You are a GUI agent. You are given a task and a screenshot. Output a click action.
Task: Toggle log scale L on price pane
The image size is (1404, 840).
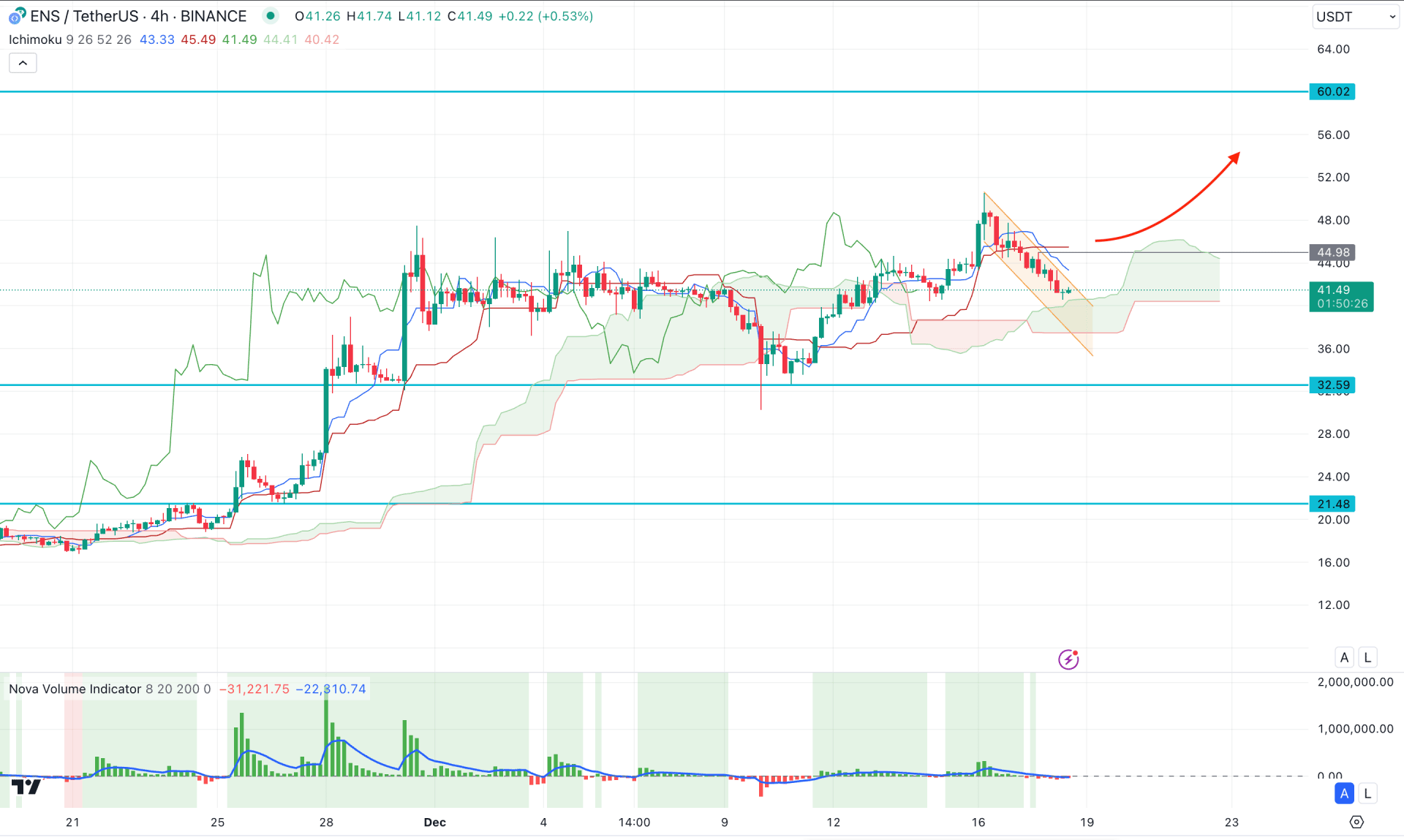pyautogui.click(x=1367, y=657)
